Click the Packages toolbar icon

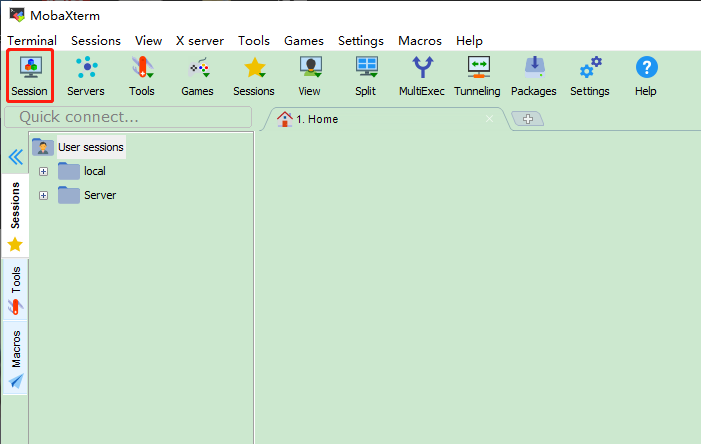click(533, 75)
